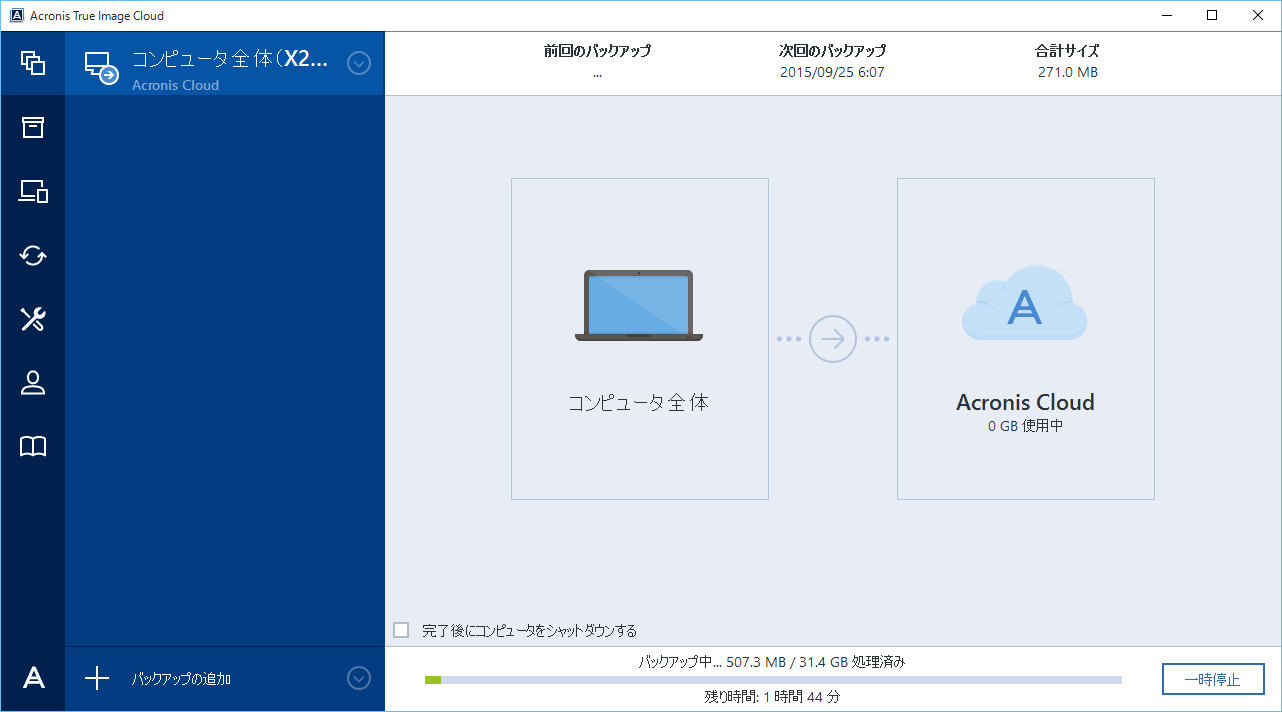1282x712 pixels.
Task: Open the Archive section in sidebar
Action: coord(33,127)
